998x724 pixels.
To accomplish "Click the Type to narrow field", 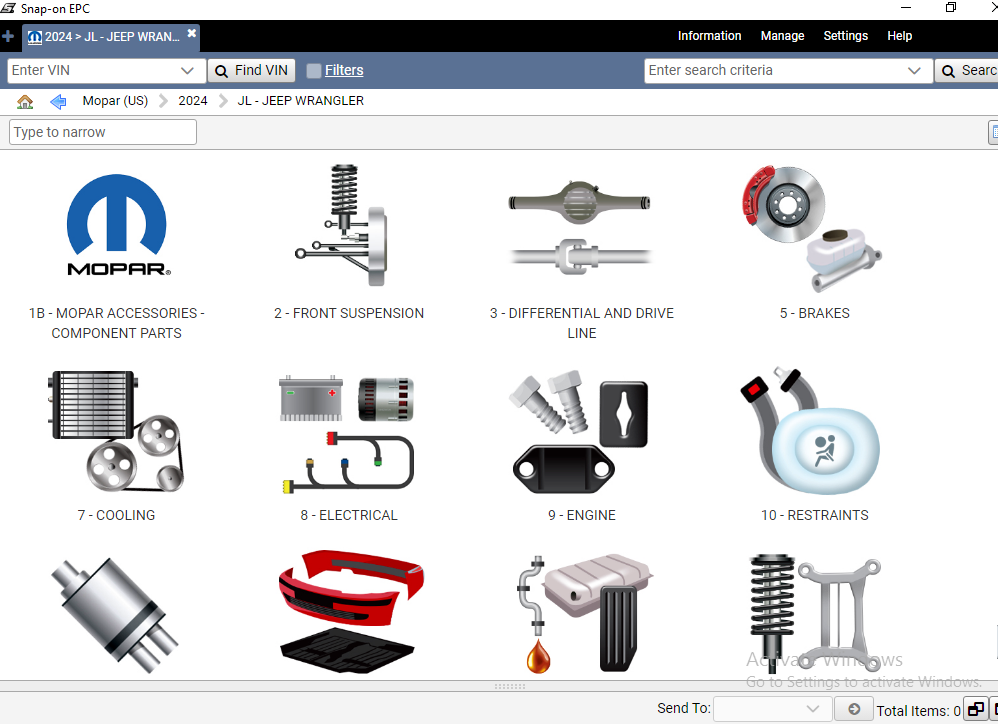I will pos(103,132).
